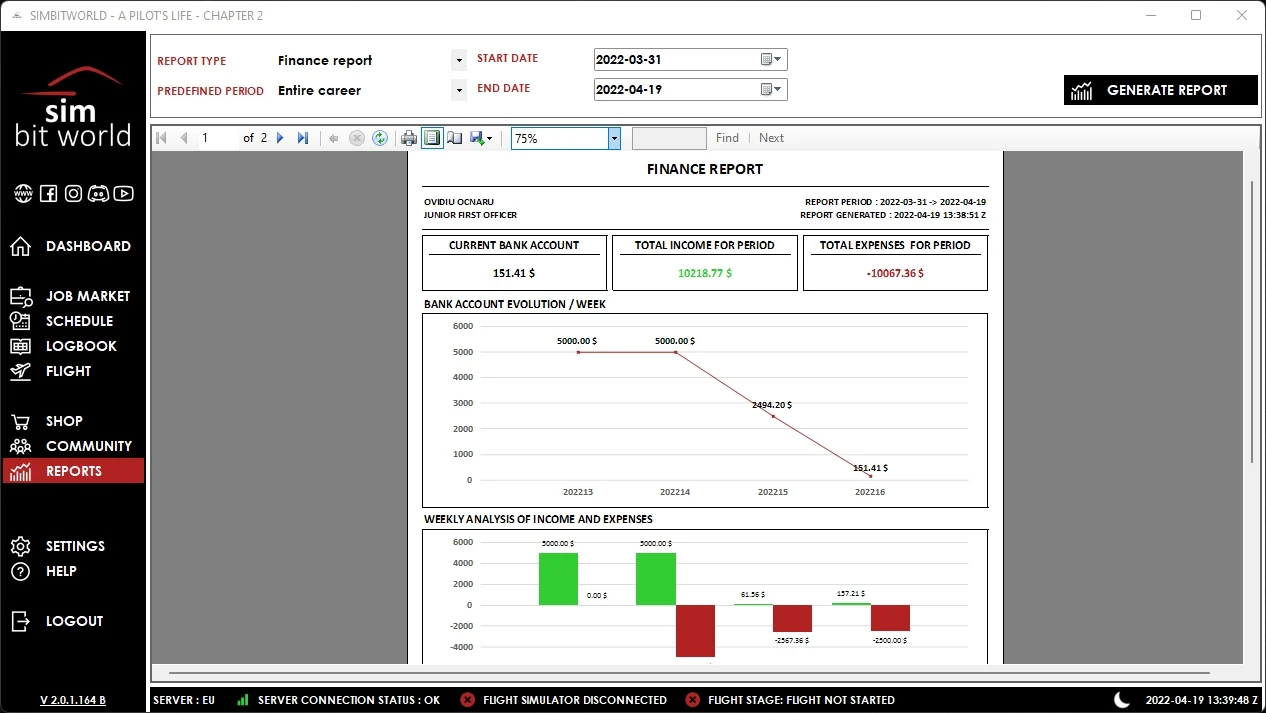
Task: Refresh the report viewer
Action: click(x=380, y=138)
